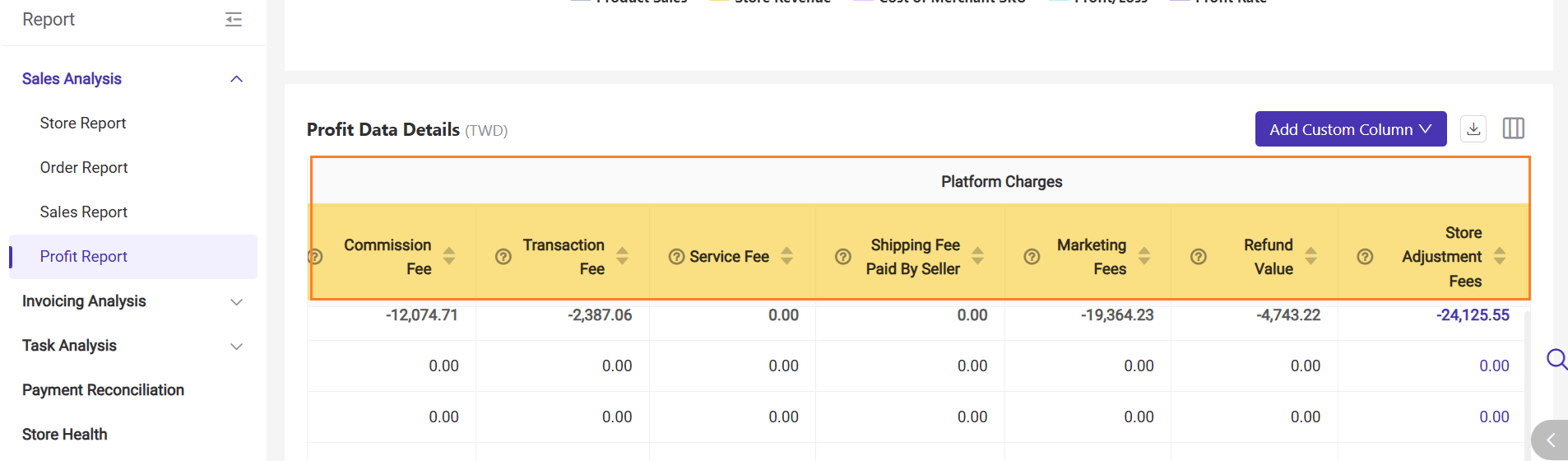Sort by Commission Fee column
Screen dimensions: 1568x461
tap(449, 256)
